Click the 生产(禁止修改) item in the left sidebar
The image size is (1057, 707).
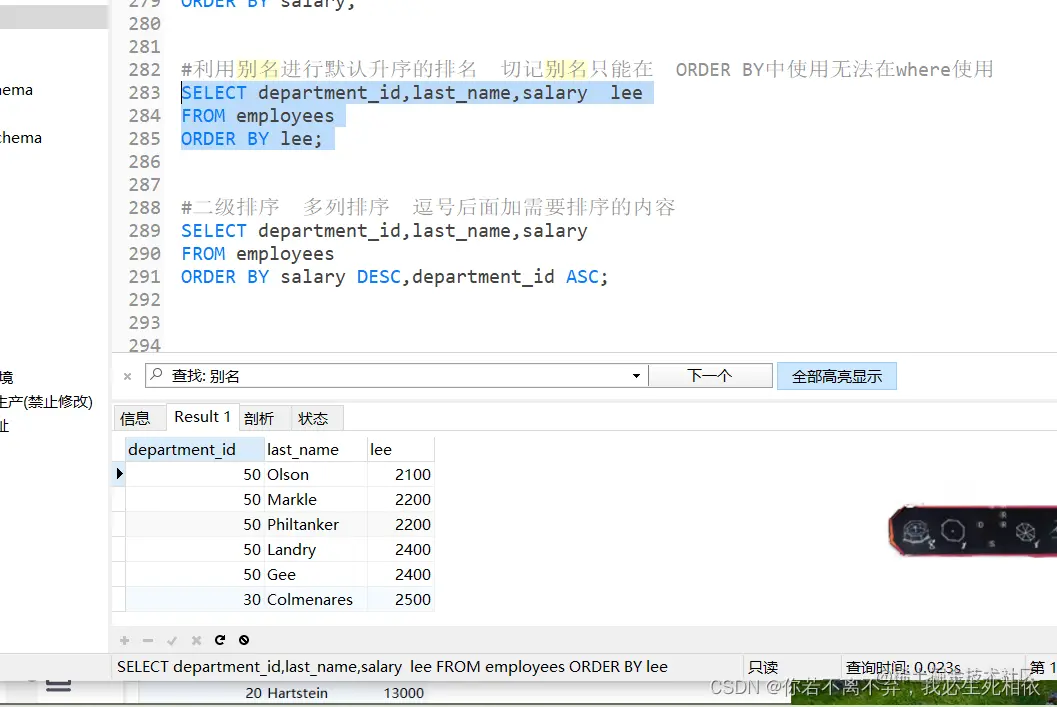[46, 402]
